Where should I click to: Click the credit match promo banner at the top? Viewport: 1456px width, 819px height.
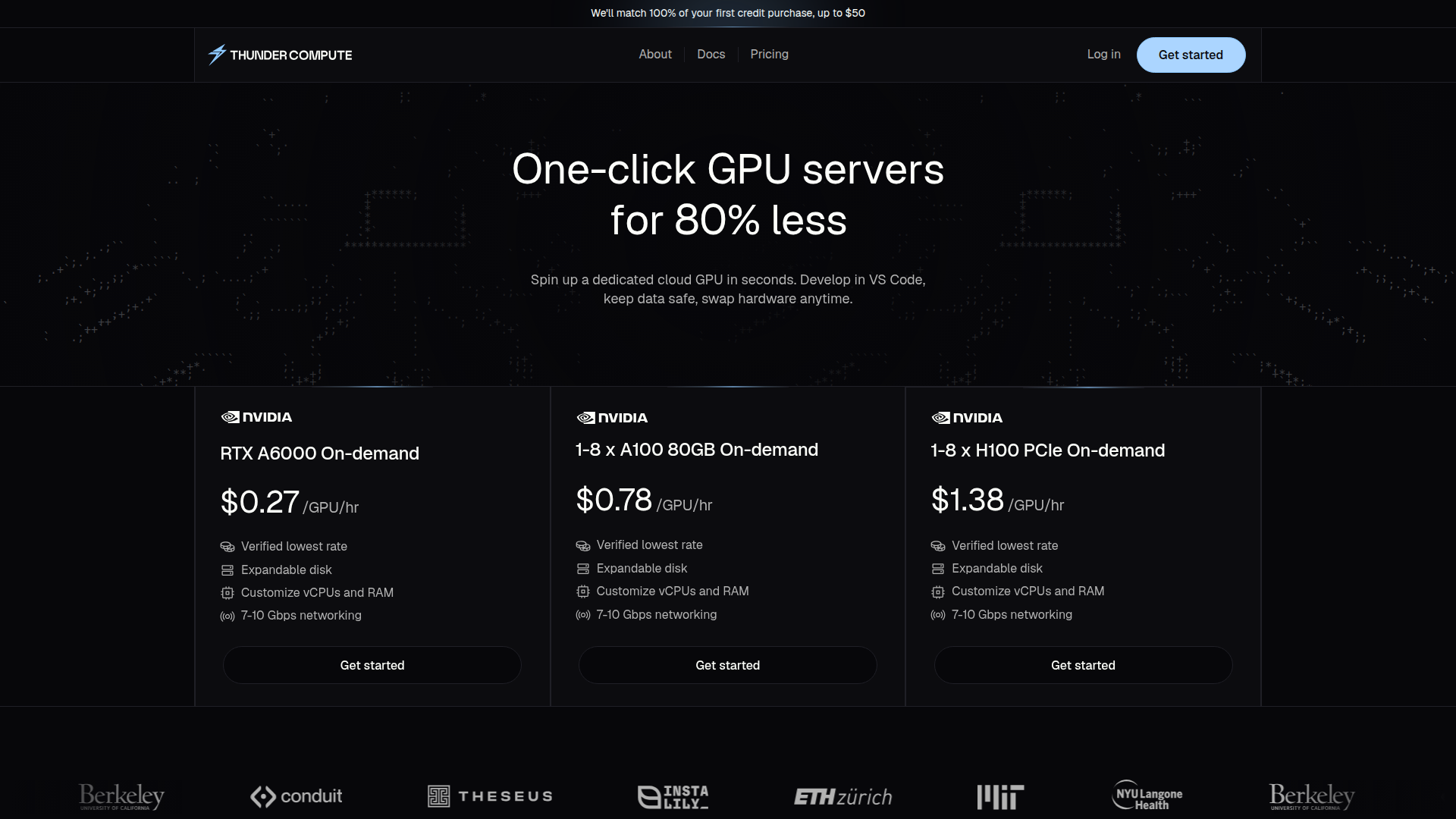tap(728, 13)
